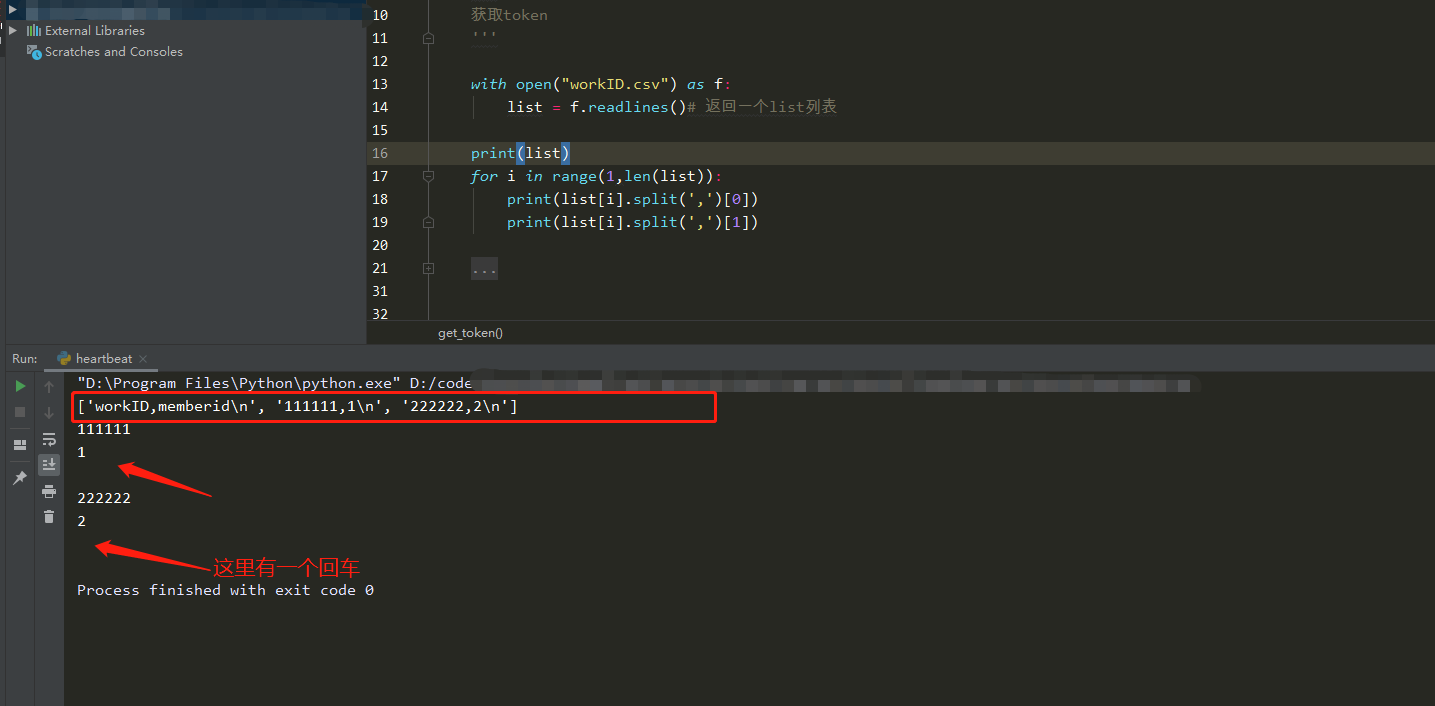
Task: Click the 'Run:' panel label
Action: (x=25, y=359)
